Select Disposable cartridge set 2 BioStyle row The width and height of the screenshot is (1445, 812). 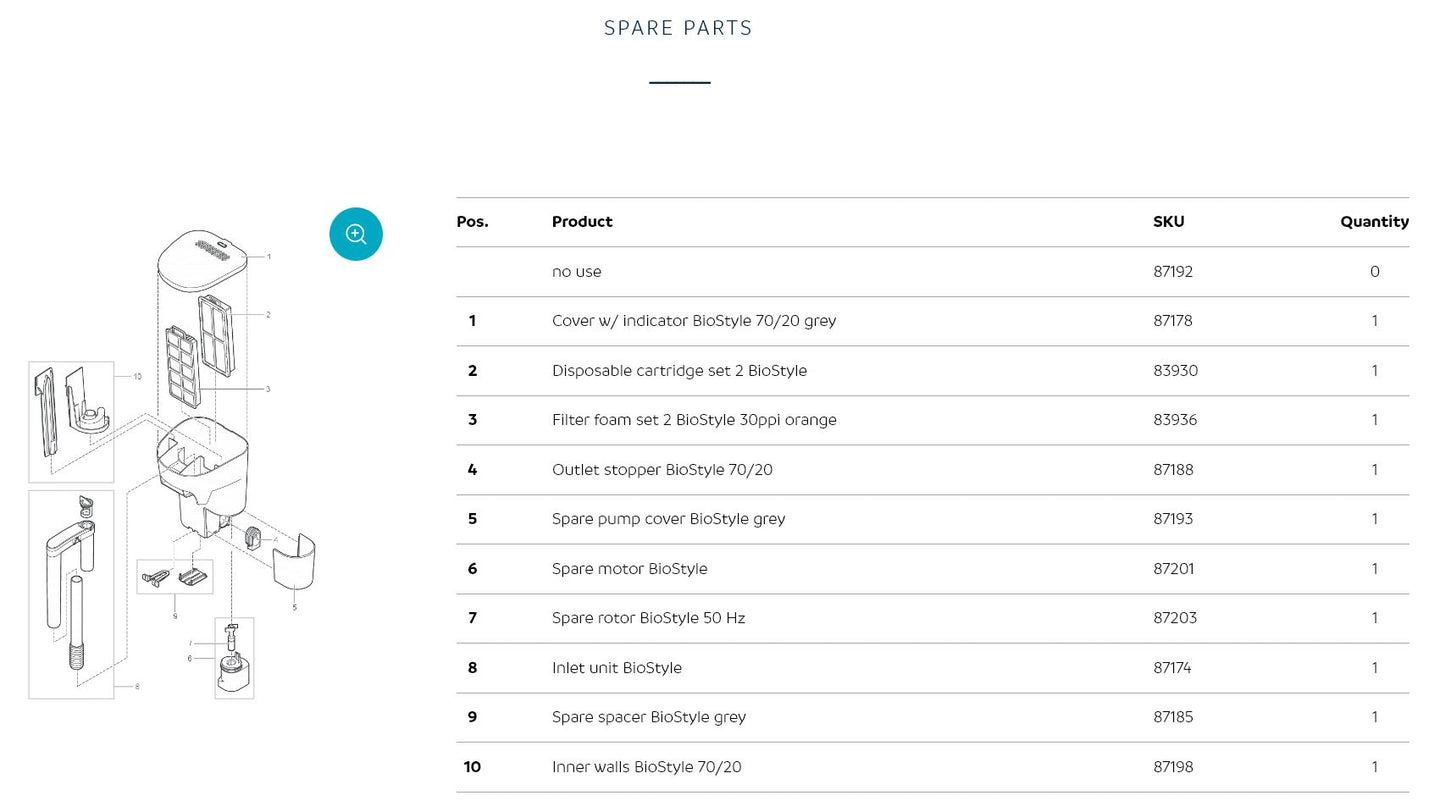932,371
